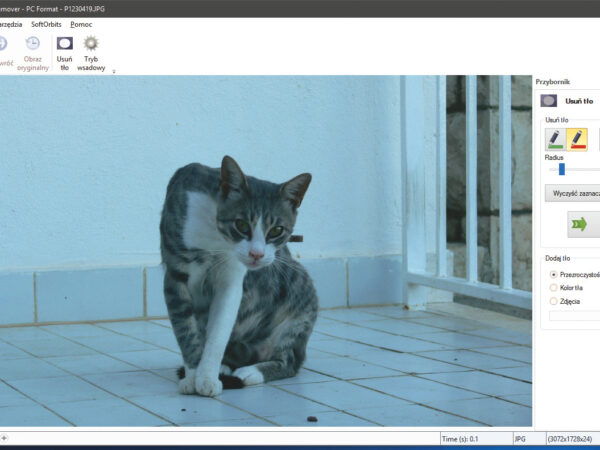Open the SoftOrbits menu
600x450 pixels.
(x=45, y=24)
